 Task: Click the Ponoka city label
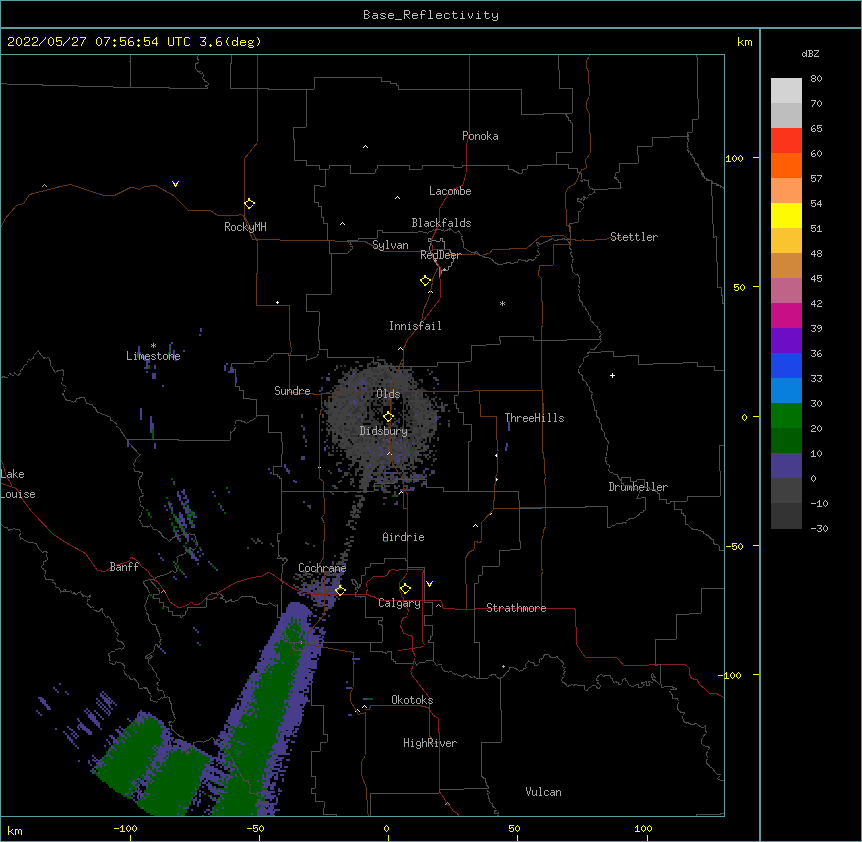(480, 136)
